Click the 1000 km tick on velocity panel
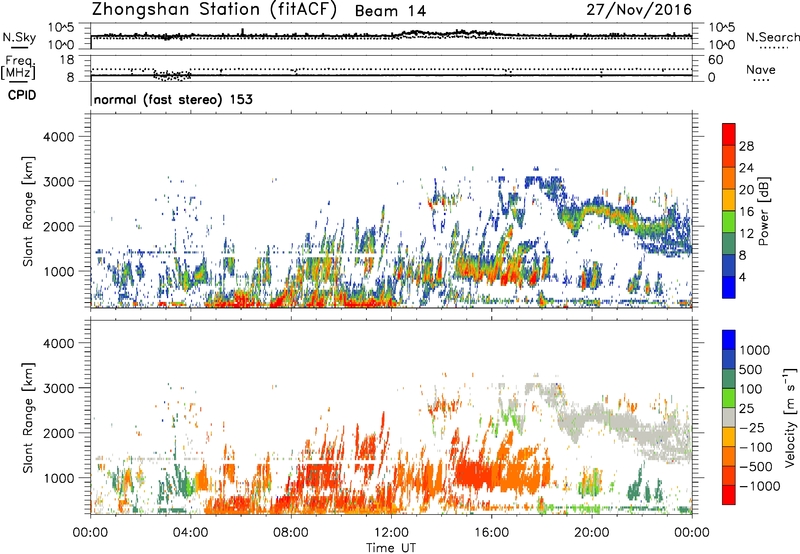The width and height of the screenshot is (800, 554). pyautogui.click(x=58, y=478)
